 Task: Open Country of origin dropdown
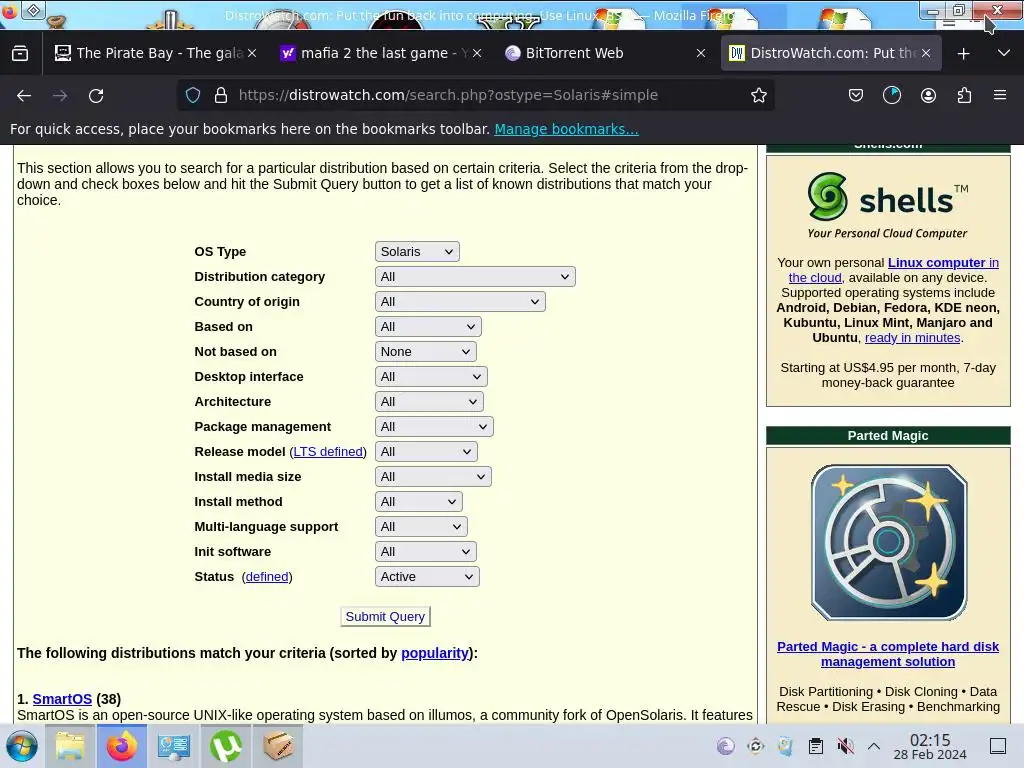click(x=460, y=302)
